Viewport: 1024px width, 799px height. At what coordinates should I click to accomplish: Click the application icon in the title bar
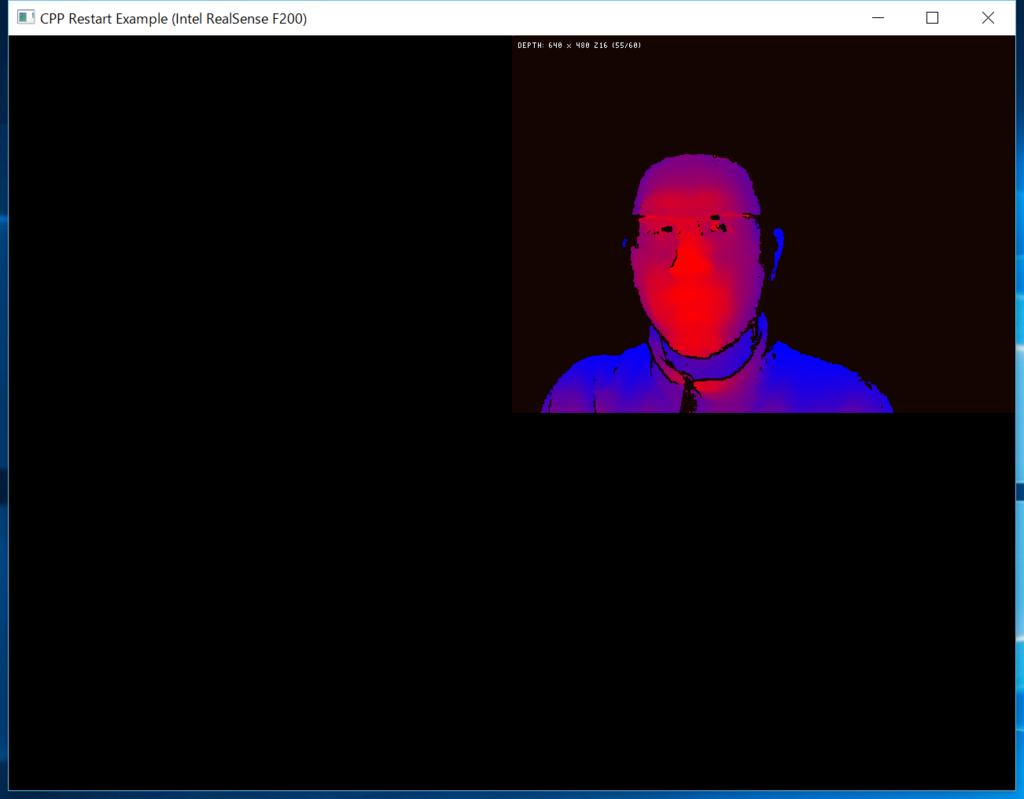pos(25,18)
